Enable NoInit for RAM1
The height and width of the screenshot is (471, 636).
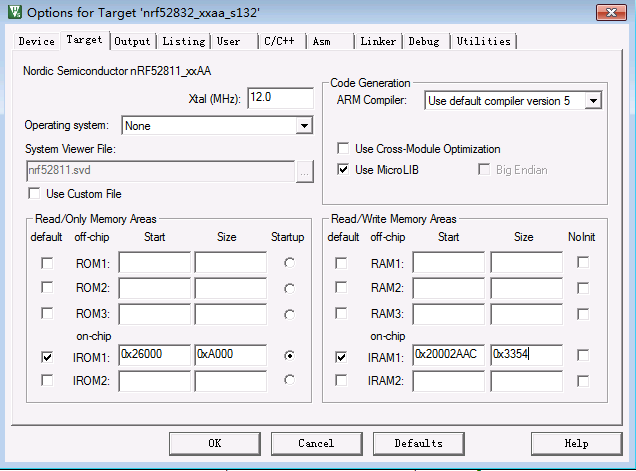point(583,262)
